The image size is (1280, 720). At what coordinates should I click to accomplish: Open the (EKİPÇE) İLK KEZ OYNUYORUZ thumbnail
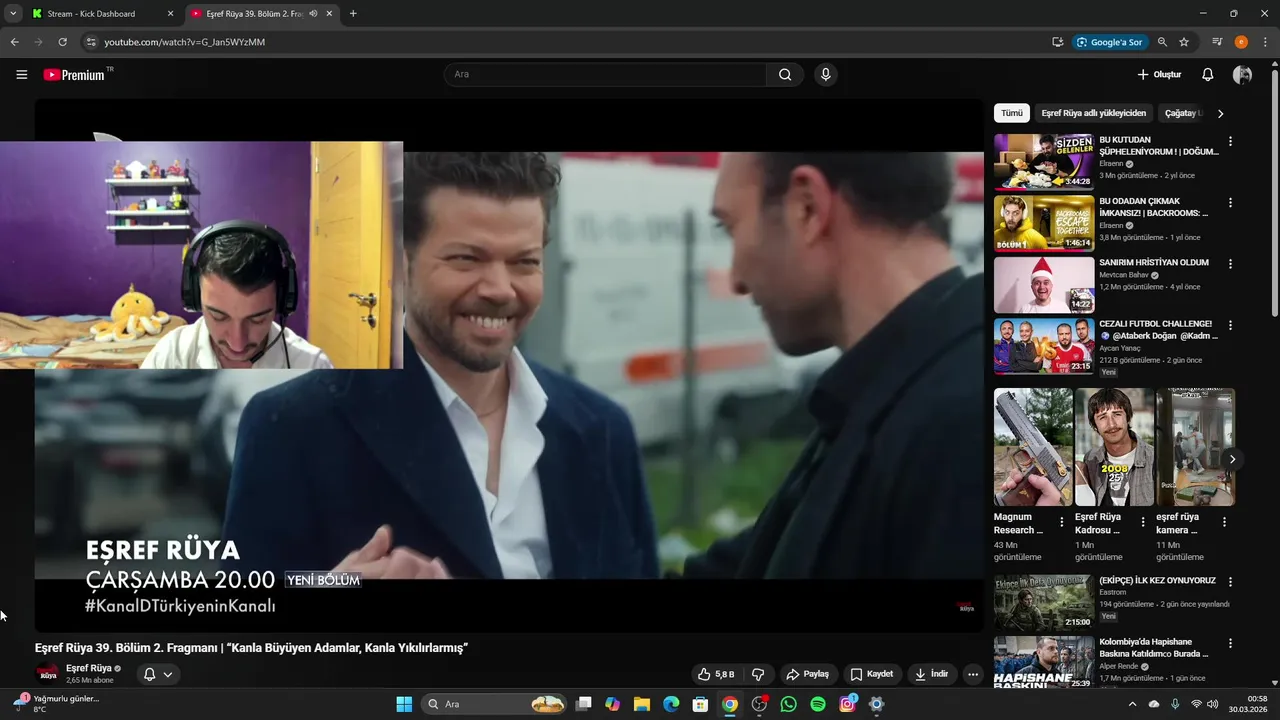tap(1044, 602)
